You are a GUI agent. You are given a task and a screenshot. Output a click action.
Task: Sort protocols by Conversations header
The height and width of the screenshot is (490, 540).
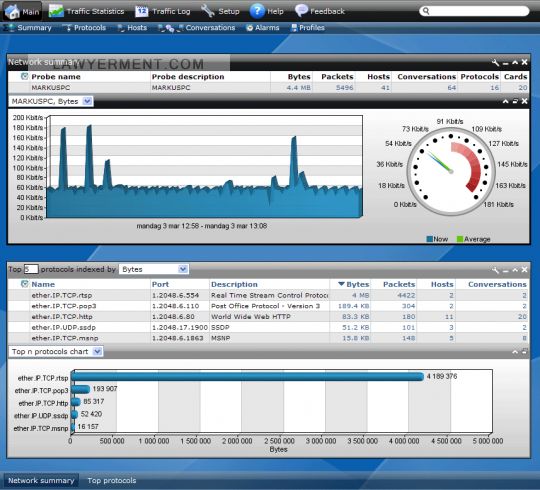(497, 284)
